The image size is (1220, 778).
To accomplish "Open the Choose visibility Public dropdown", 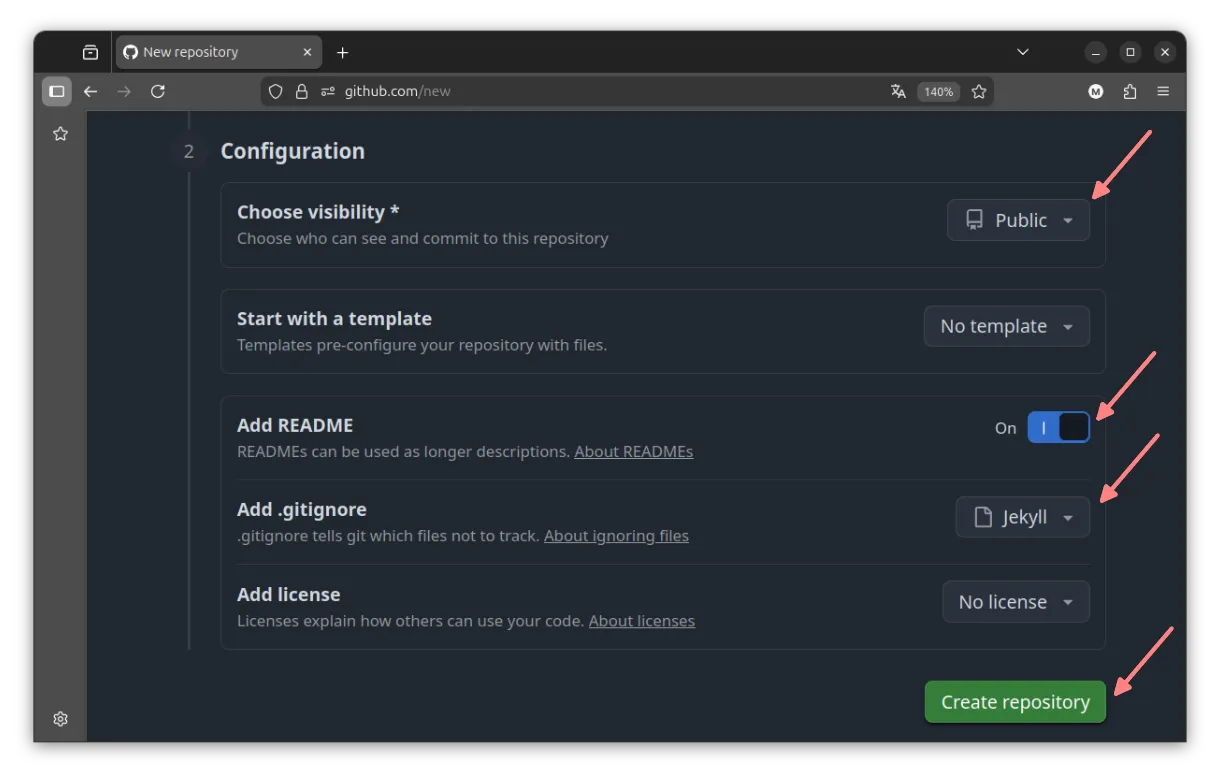I will coord(1017,219).
